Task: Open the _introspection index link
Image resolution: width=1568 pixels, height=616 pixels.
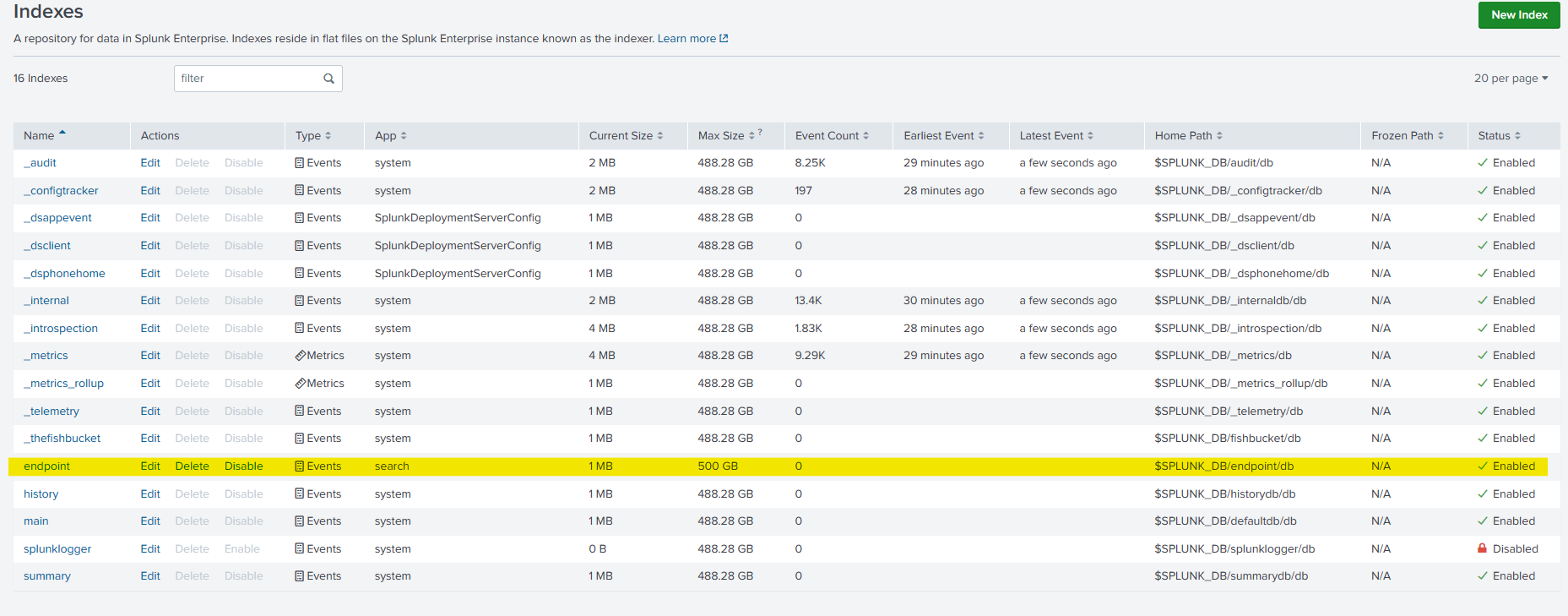Action: pyautogui.click(x=61, y=329)
